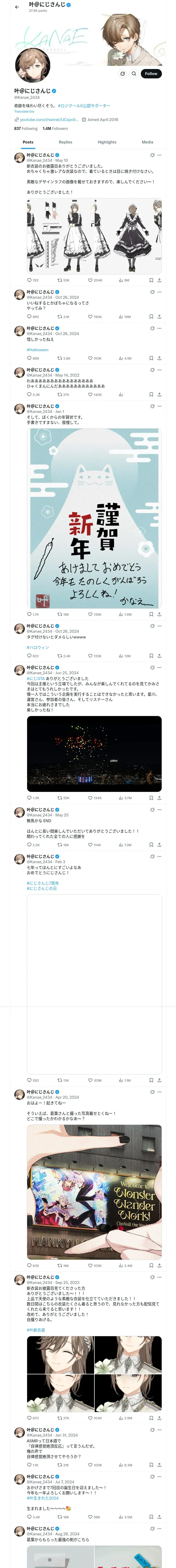View the 837 Following list

pyautogui.click(x=26, y=128)
